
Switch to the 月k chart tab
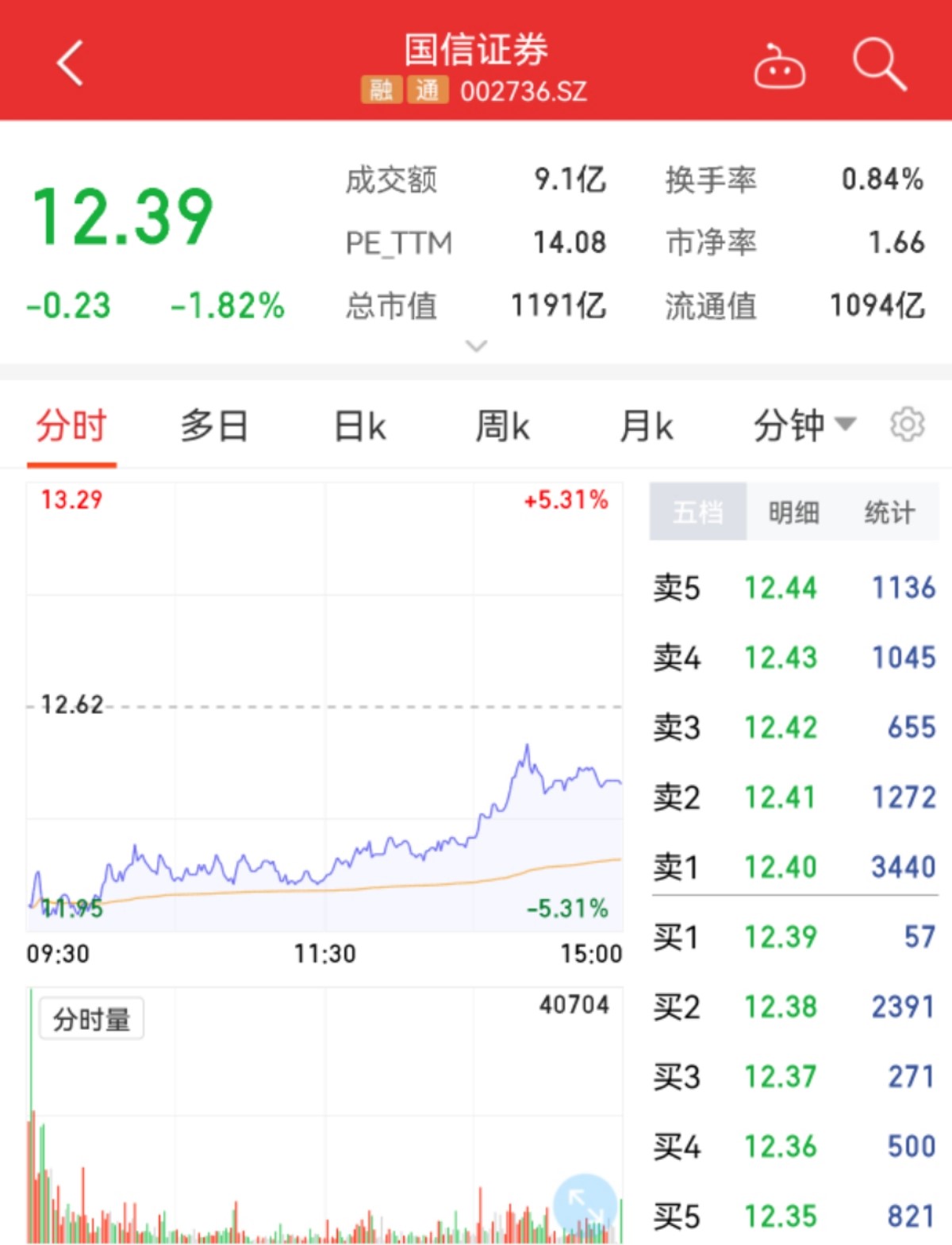pyautogui.click(x=647, y=426)
